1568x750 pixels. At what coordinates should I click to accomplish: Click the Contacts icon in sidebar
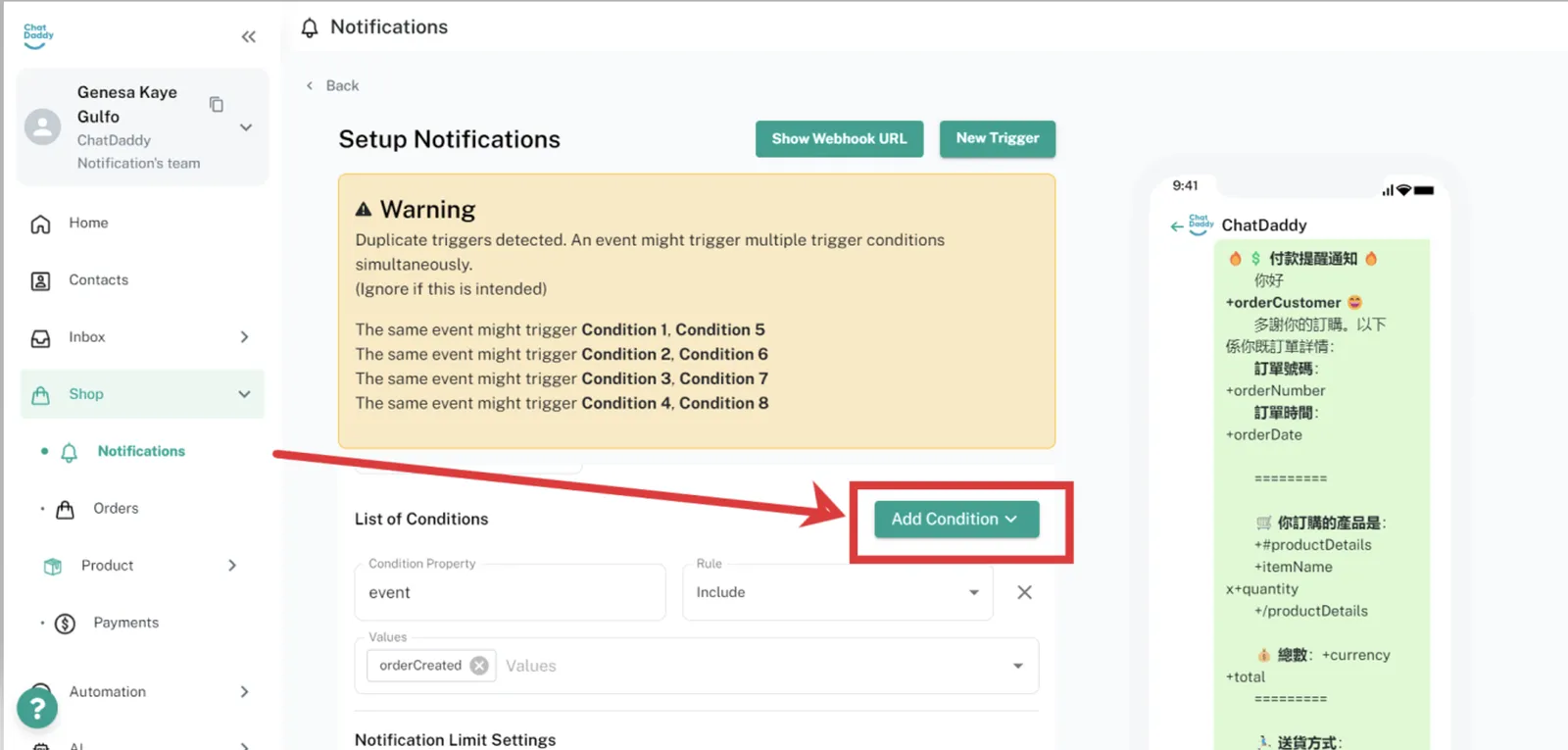pos(40,281)
